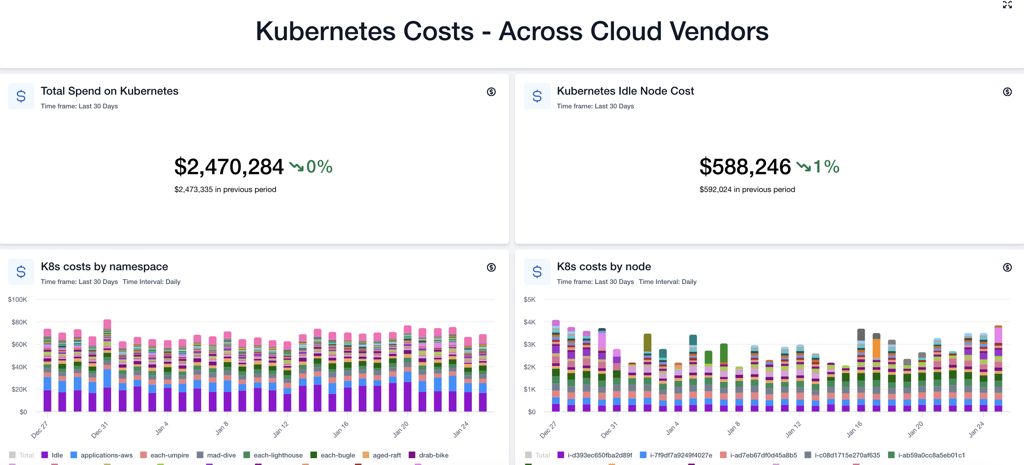
Task: Click the currency icon on K8s costs by node
Action: pyautogui.click(x=1007, y=268)
